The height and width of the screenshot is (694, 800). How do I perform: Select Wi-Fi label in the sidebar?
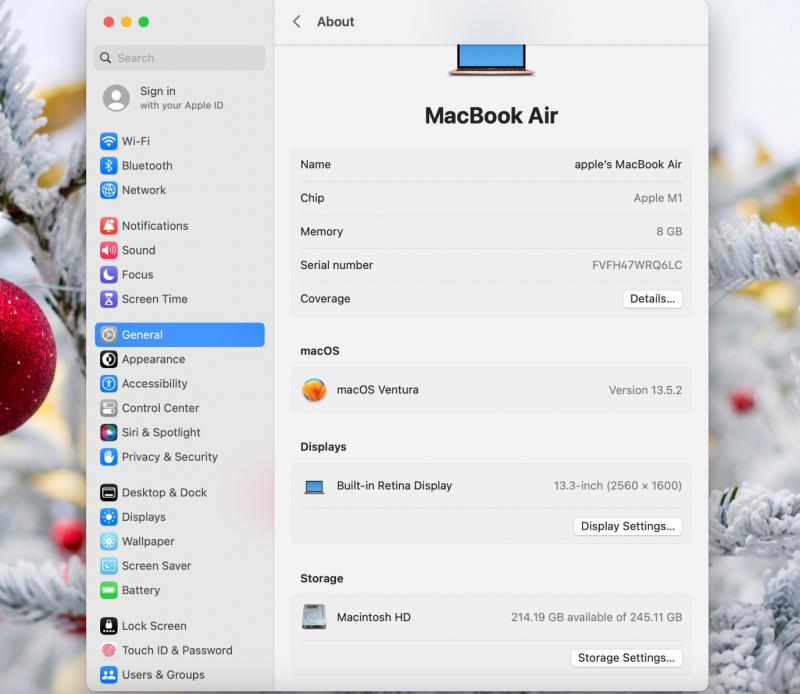pyautogui.click(x=136, y=141)
